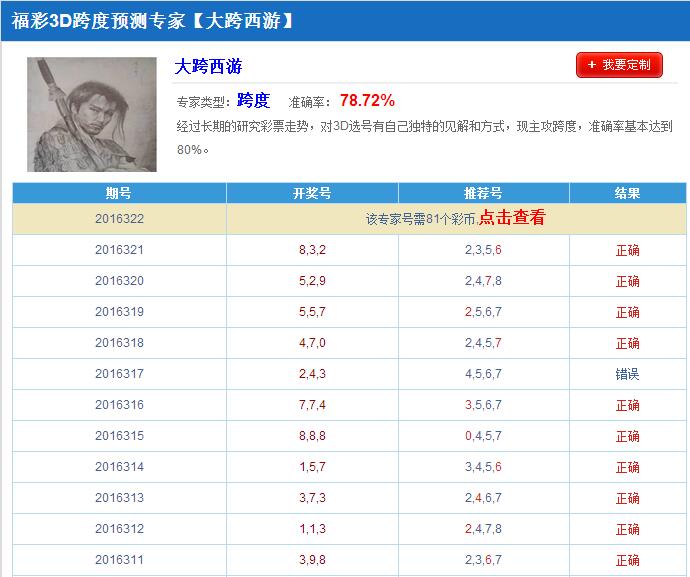Click the 开奖号 column header

point(312,193)
